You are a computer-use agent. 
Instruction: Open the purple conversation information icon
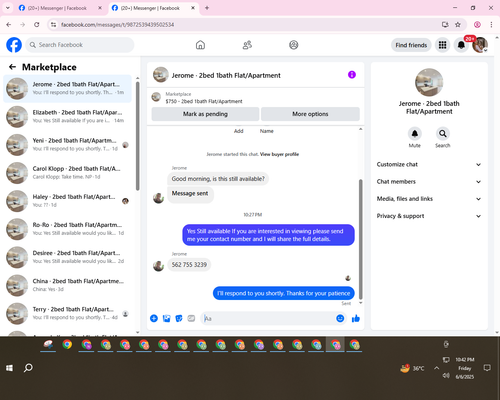(x=352, y=75)
